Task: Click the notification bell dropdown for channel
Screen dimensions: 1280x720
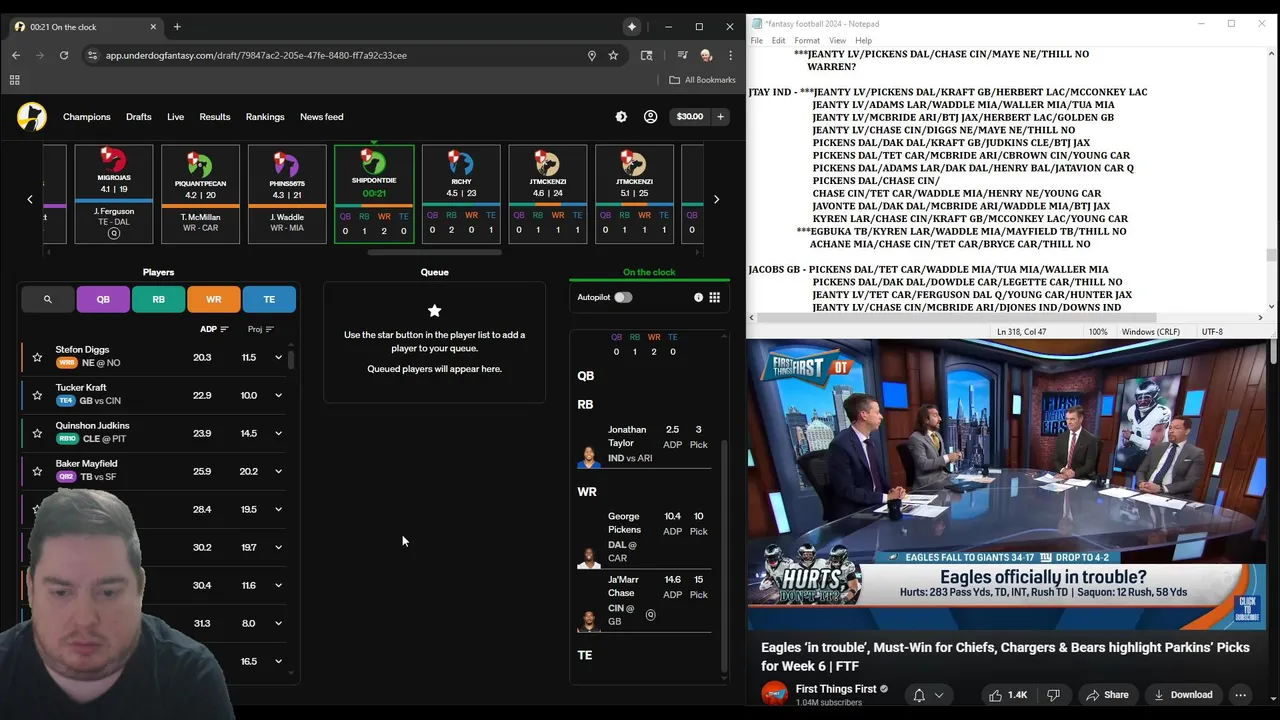Action: 927,695
